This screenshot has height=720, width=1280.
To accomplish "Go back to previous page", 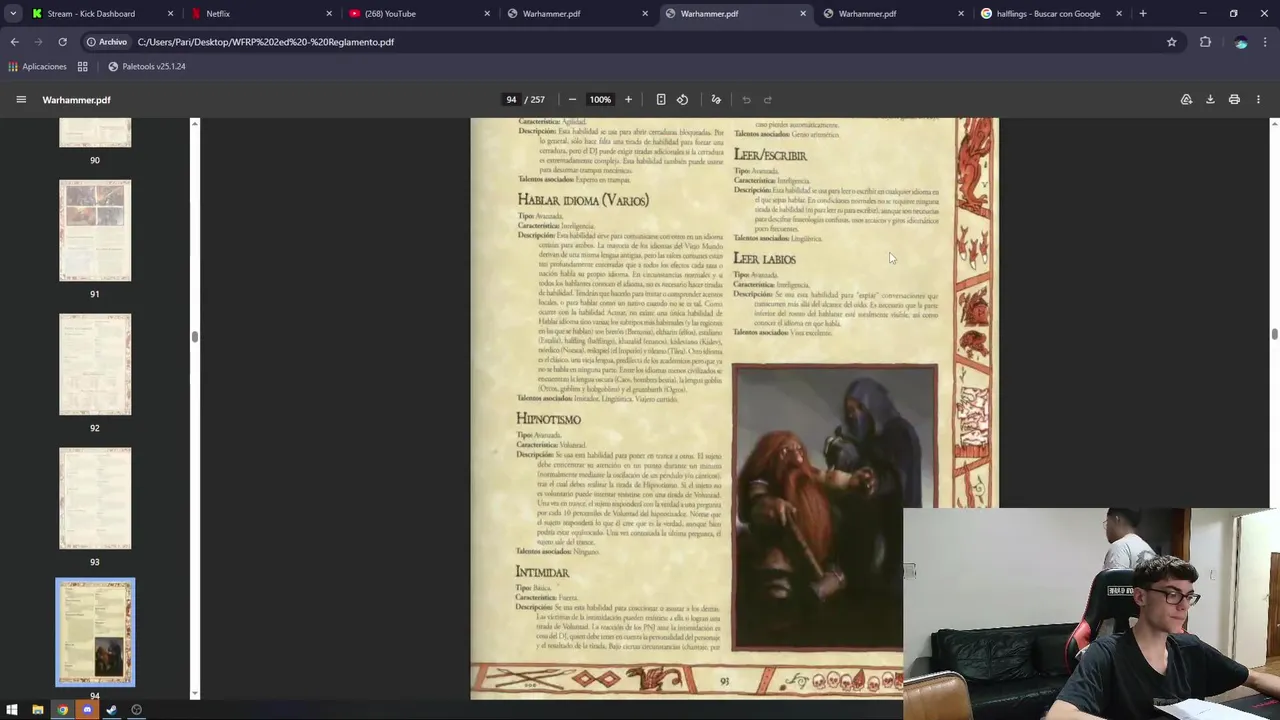I will pyautogui.click(x=14, y=42).
